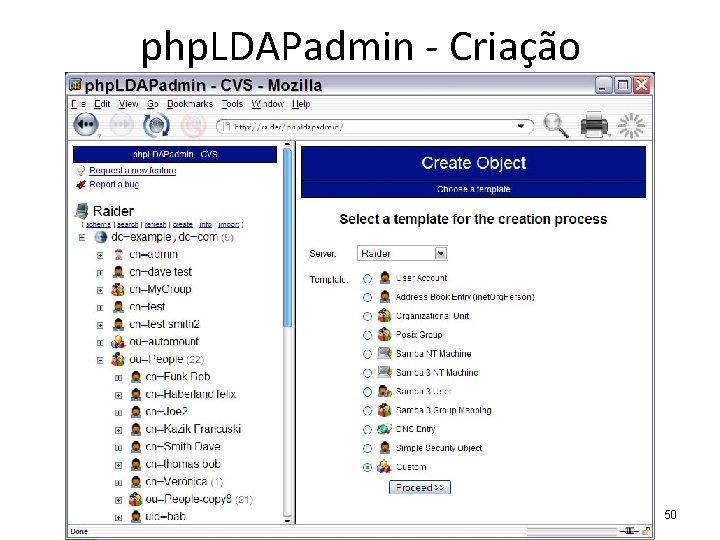Select the Samba NT Machine radio button
The width and height of the screenshot is (720, 540).
[367, 354]
